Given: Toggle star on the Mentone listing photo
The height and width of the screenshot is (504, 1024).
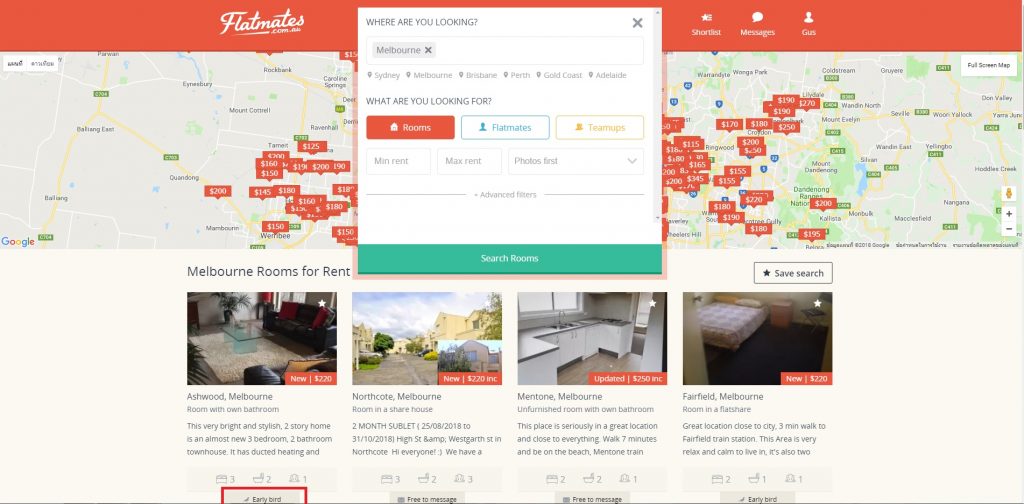Looking at the screenshot, I should (652, 303).
